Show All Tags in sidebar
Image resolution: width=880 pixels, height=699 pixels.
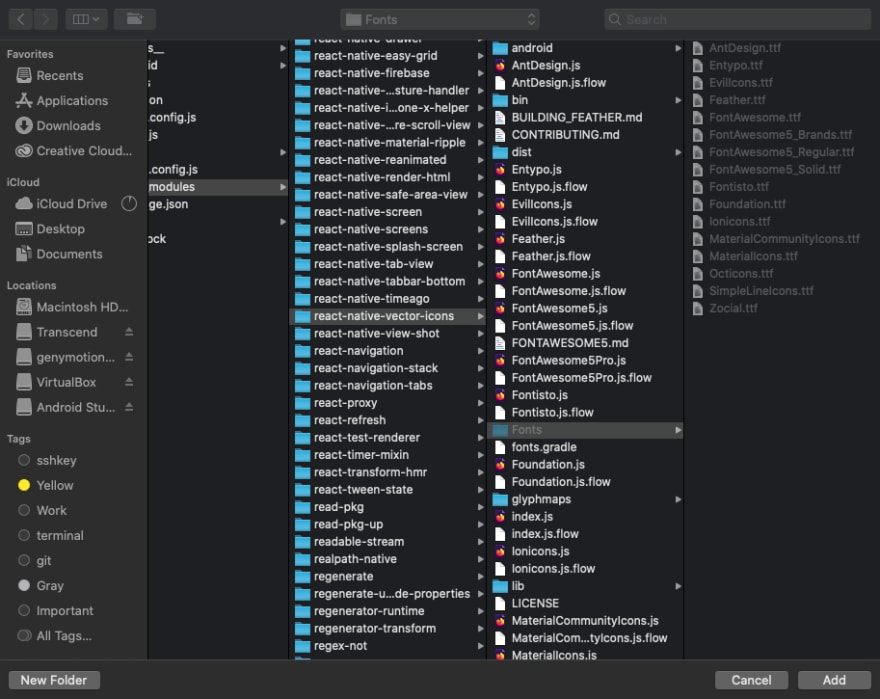point(63,636)
